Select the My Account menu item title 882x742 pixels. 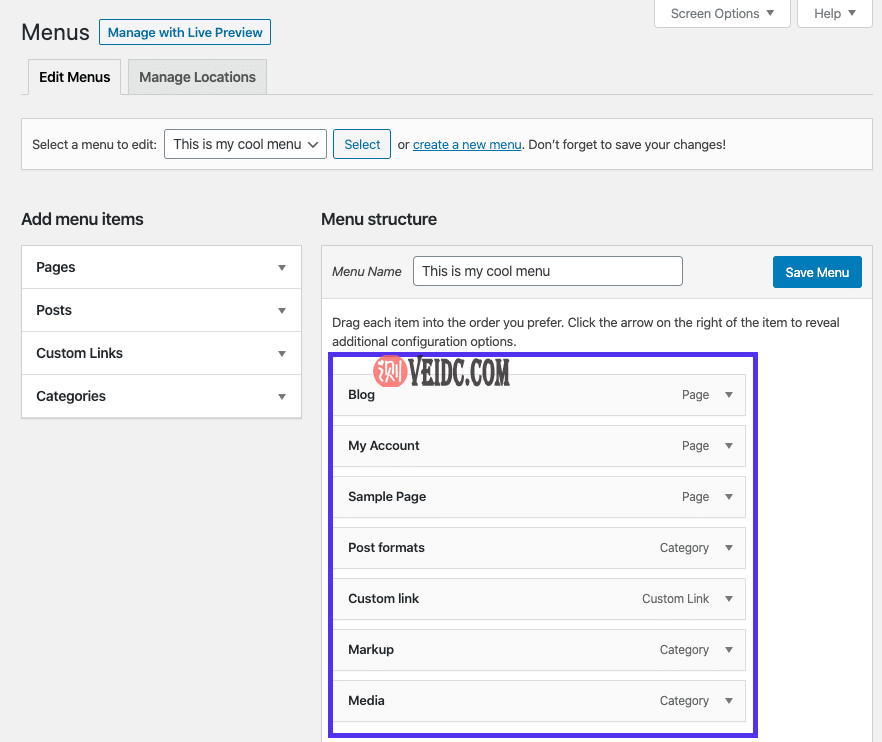click(384, 446)
